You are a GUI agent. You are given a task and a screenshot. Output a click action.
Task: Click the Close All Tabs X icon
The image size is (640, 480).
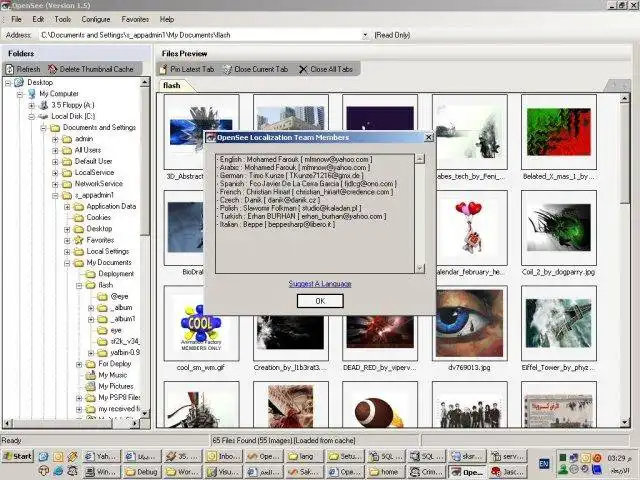pos(303,69)
